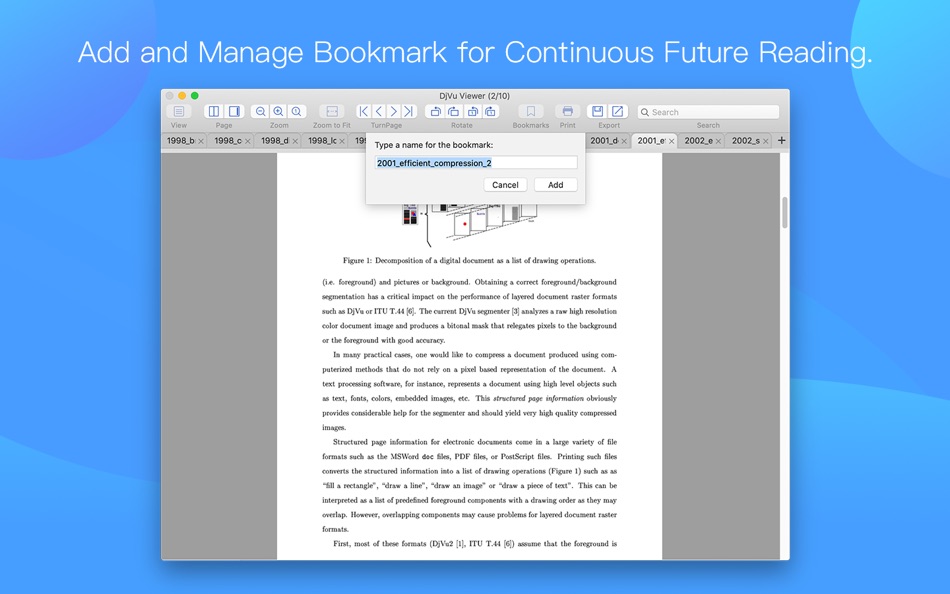Close the 1998_b tab
950x594 pixels.
[201, 141]
